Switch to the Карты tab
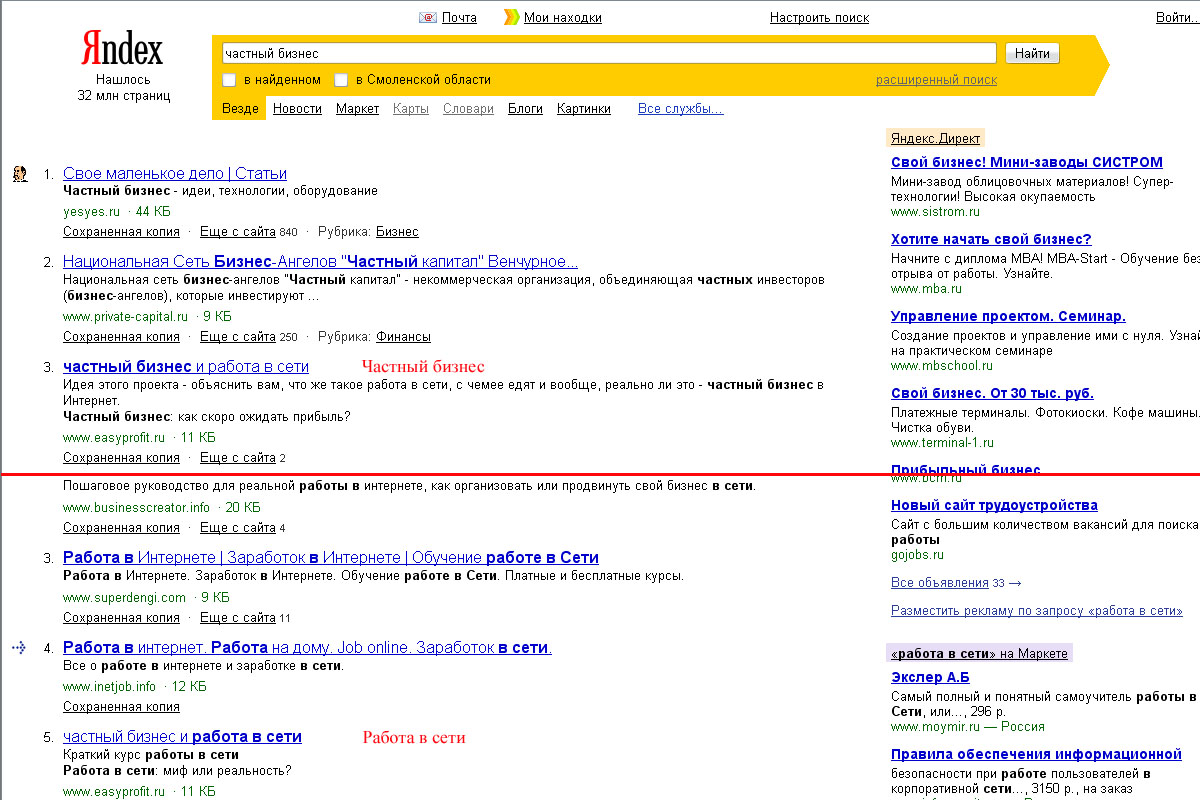Viewport: 1200px width, 800px height. tap(411, 108)
